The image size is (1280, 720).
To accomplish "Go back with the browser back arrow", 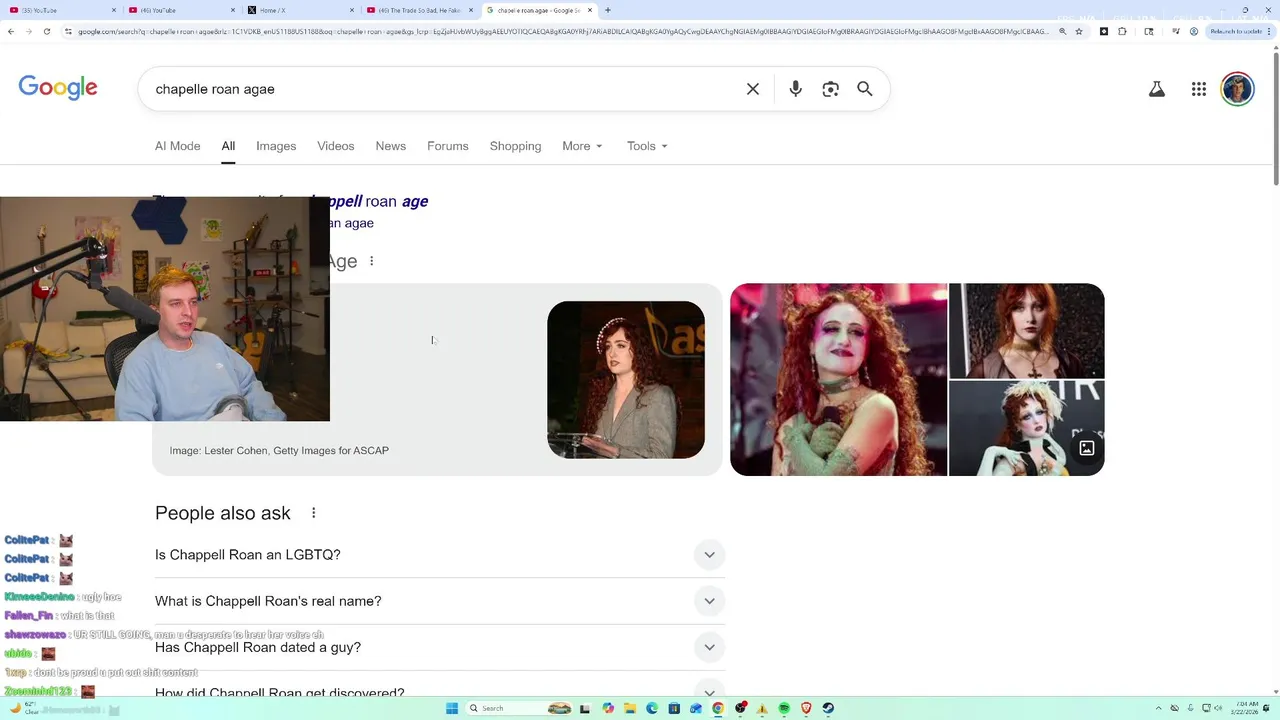I will point(11,31).
